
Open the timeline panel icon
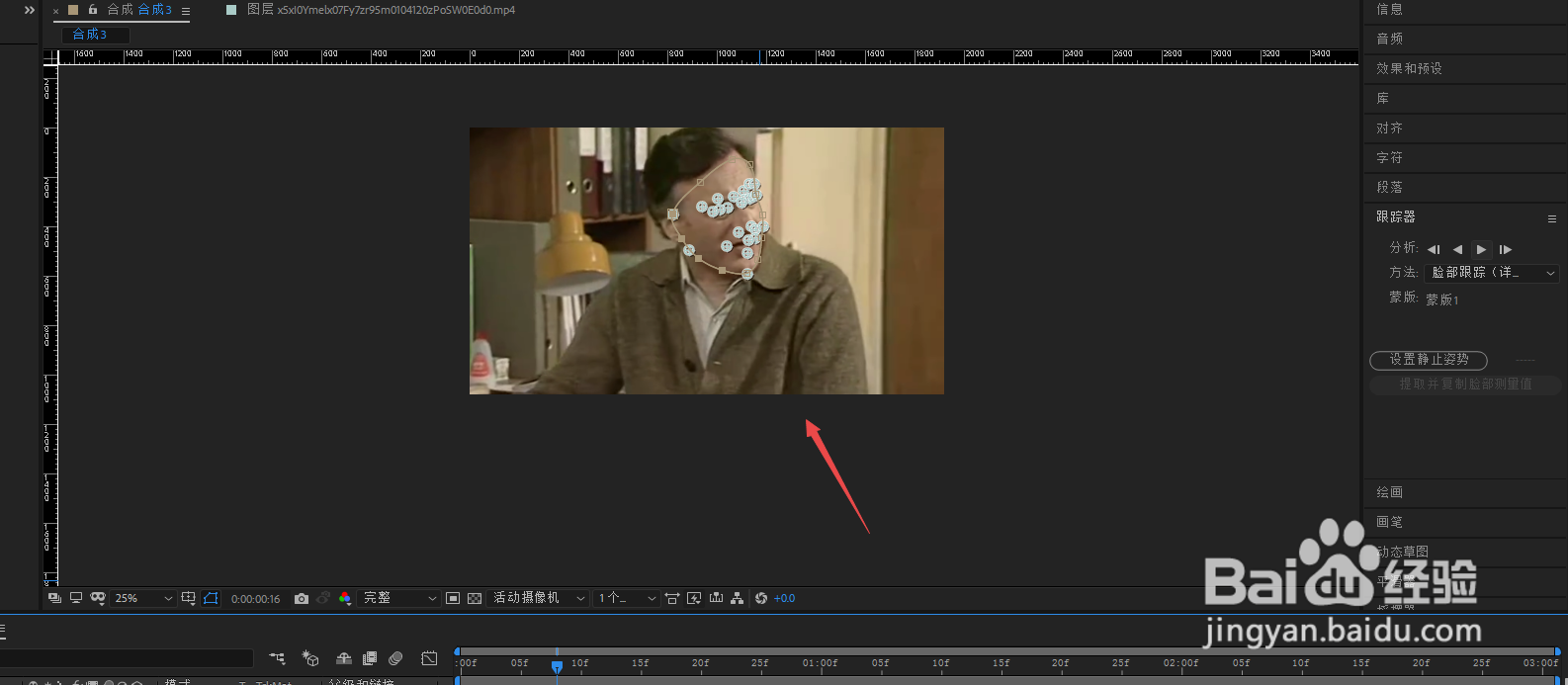(716, 598)
